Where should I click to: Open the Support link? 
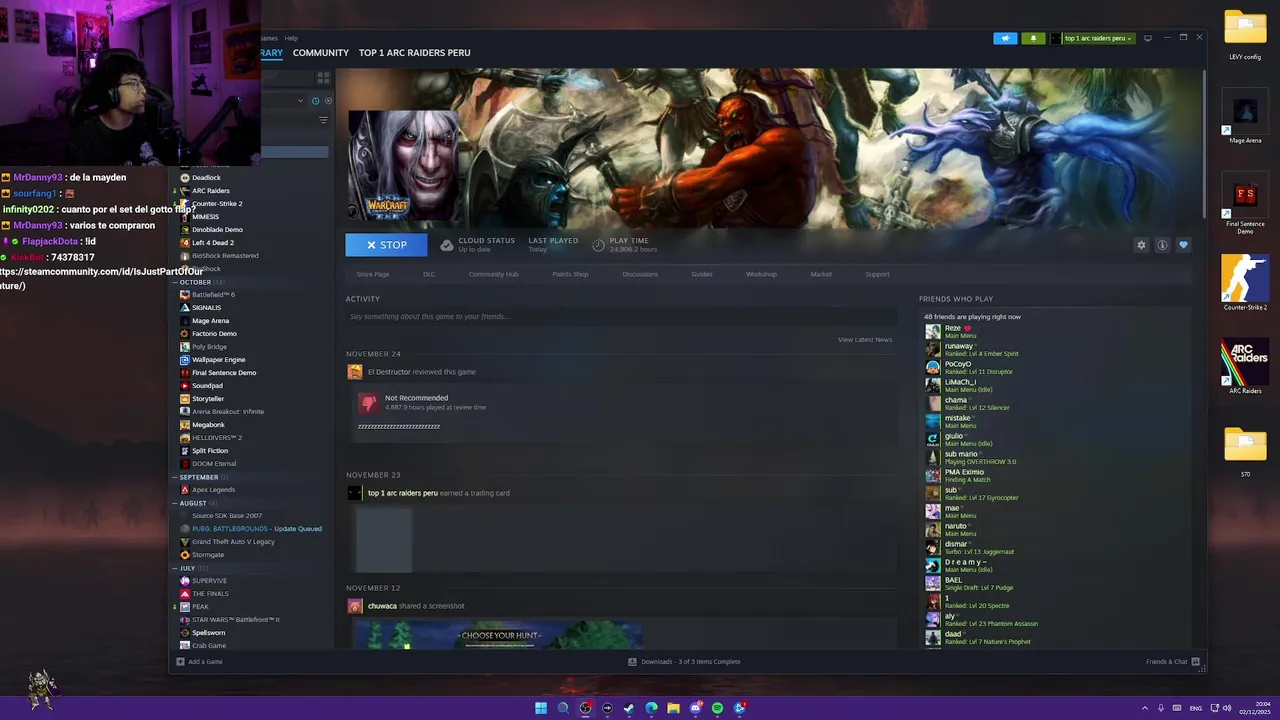tap(877, 274)
